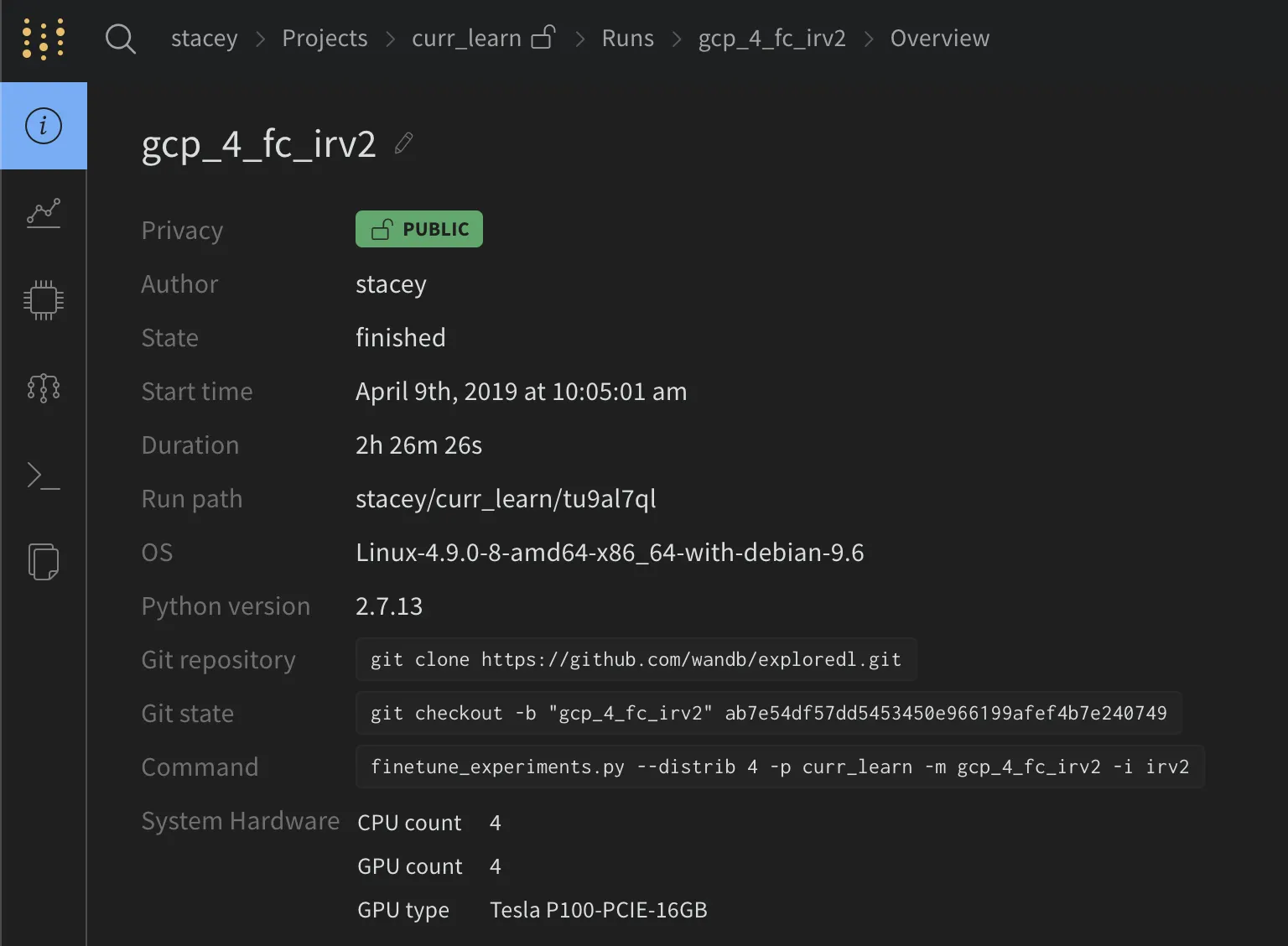Select the Overview info icon in sidebar
The width and height of the screenshot is (1288, 946).
tap(44, 126)
